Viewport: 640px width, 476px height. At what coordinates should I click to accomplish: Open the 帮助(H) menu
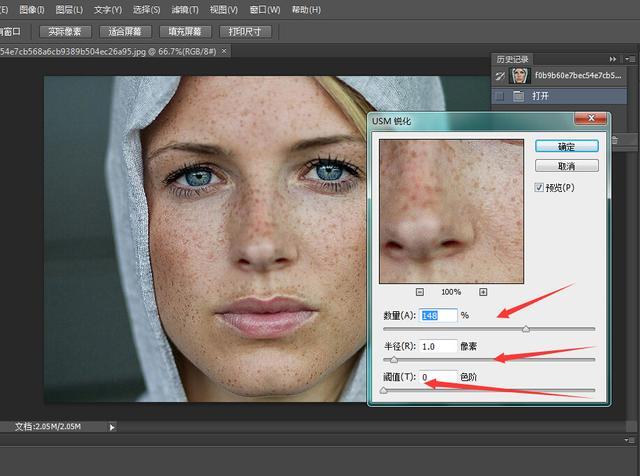(306, 9)
